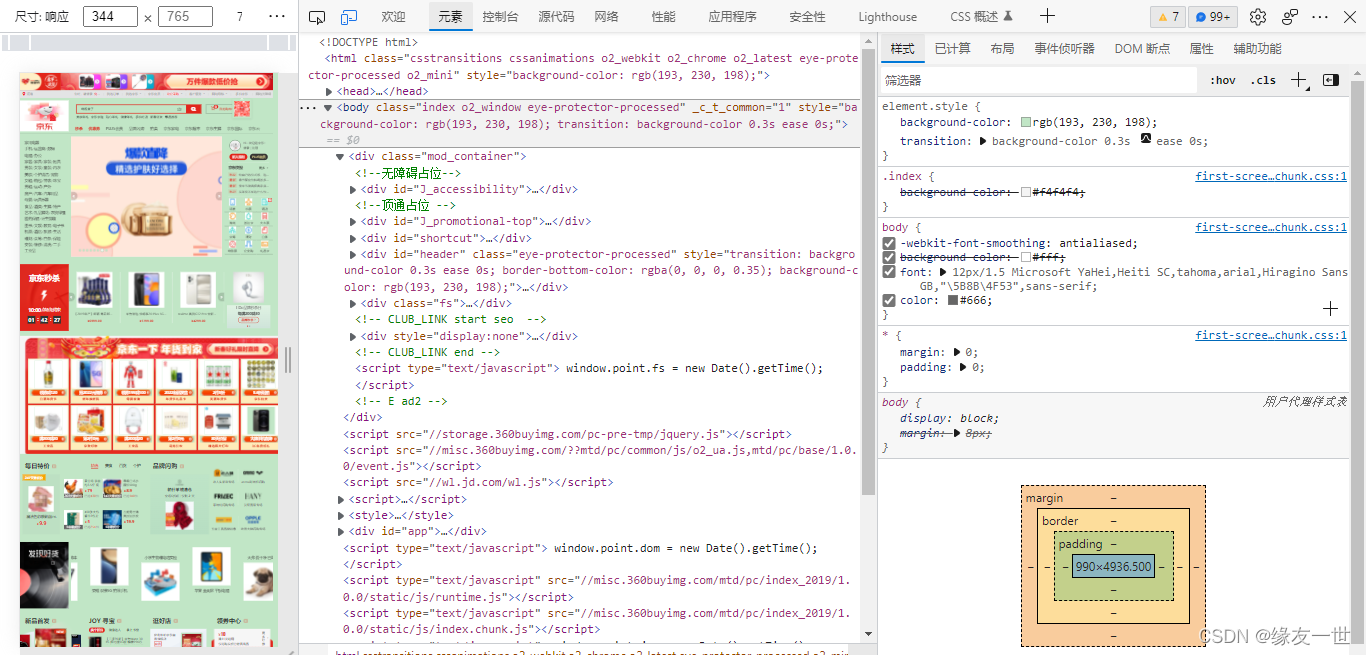
Task: Activate the inspect element picker icon
Action: (317, 17)
